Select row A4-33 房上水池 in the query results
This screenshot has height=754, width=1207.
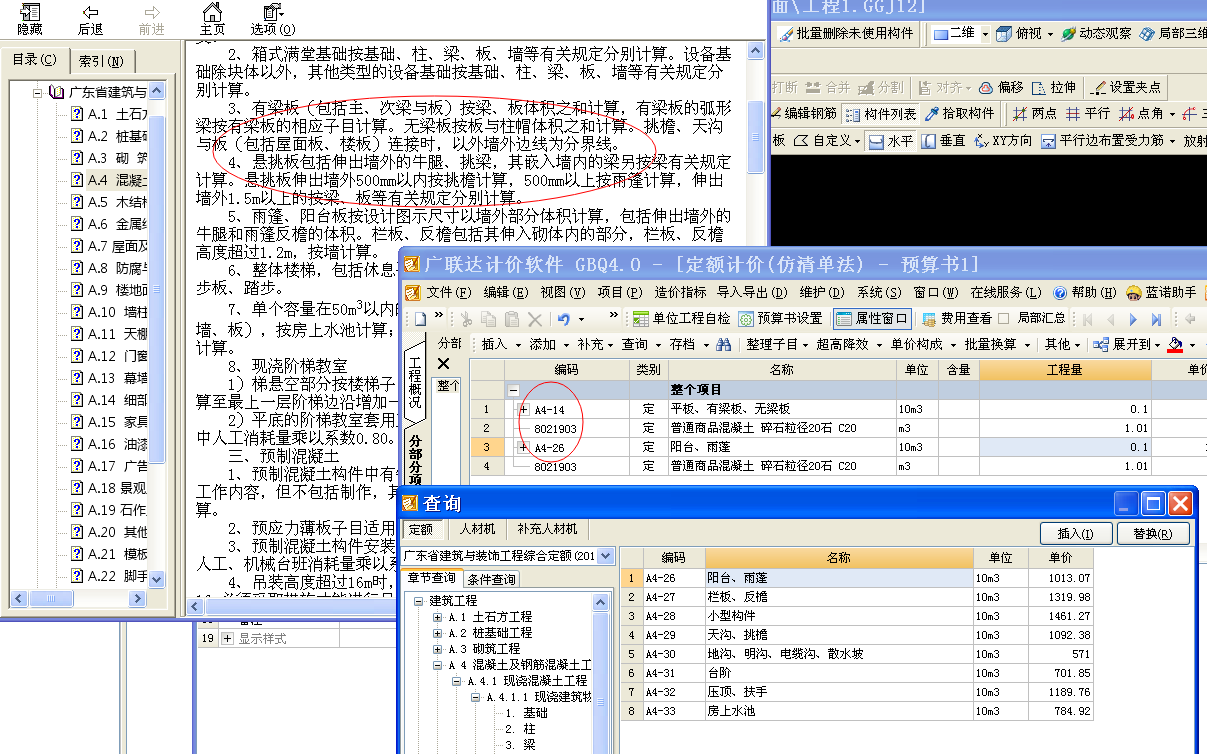point(856,711)
